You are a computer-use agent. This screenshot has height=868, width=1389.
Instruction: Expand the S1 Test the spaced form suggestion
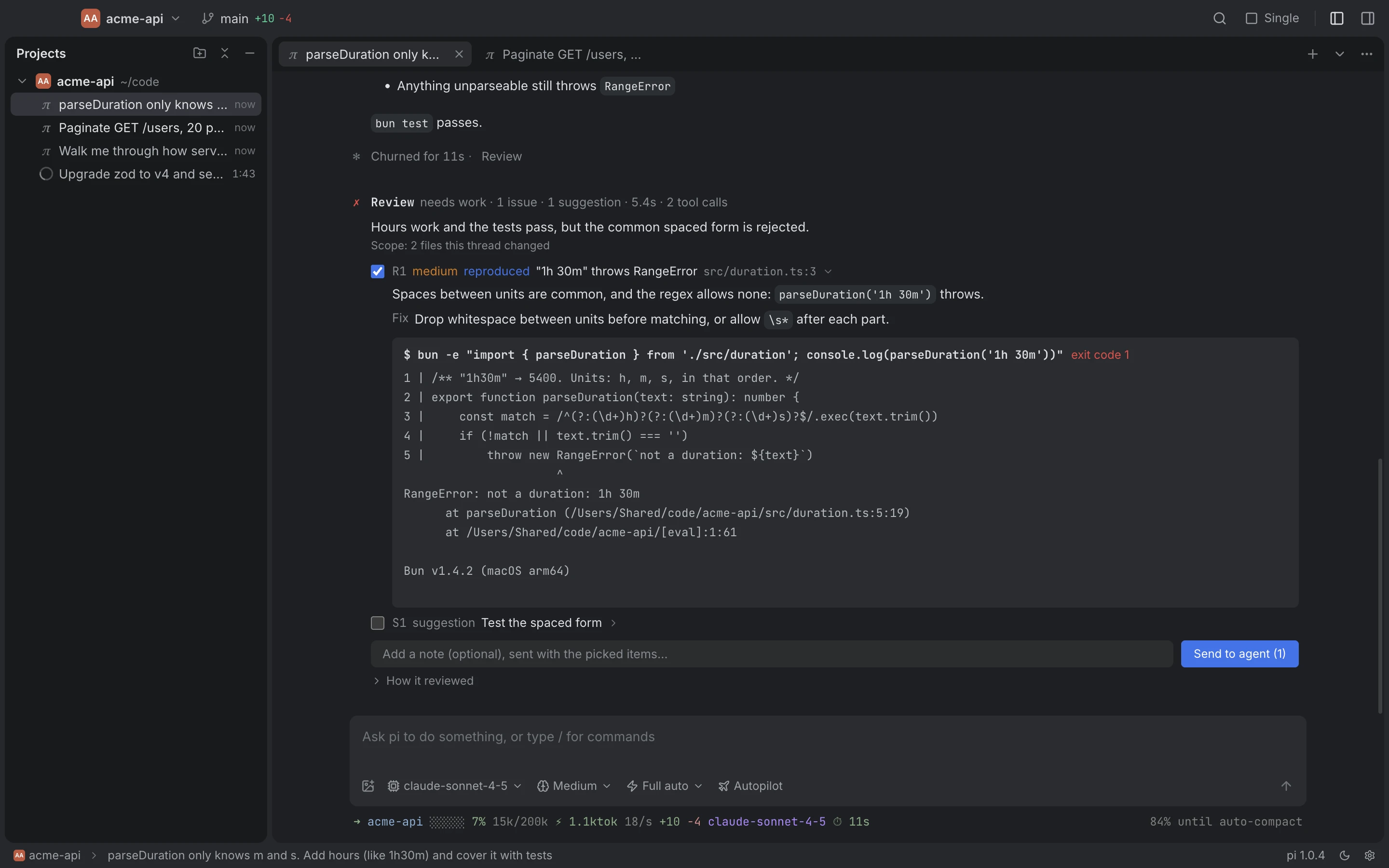[x=613, y=623]
